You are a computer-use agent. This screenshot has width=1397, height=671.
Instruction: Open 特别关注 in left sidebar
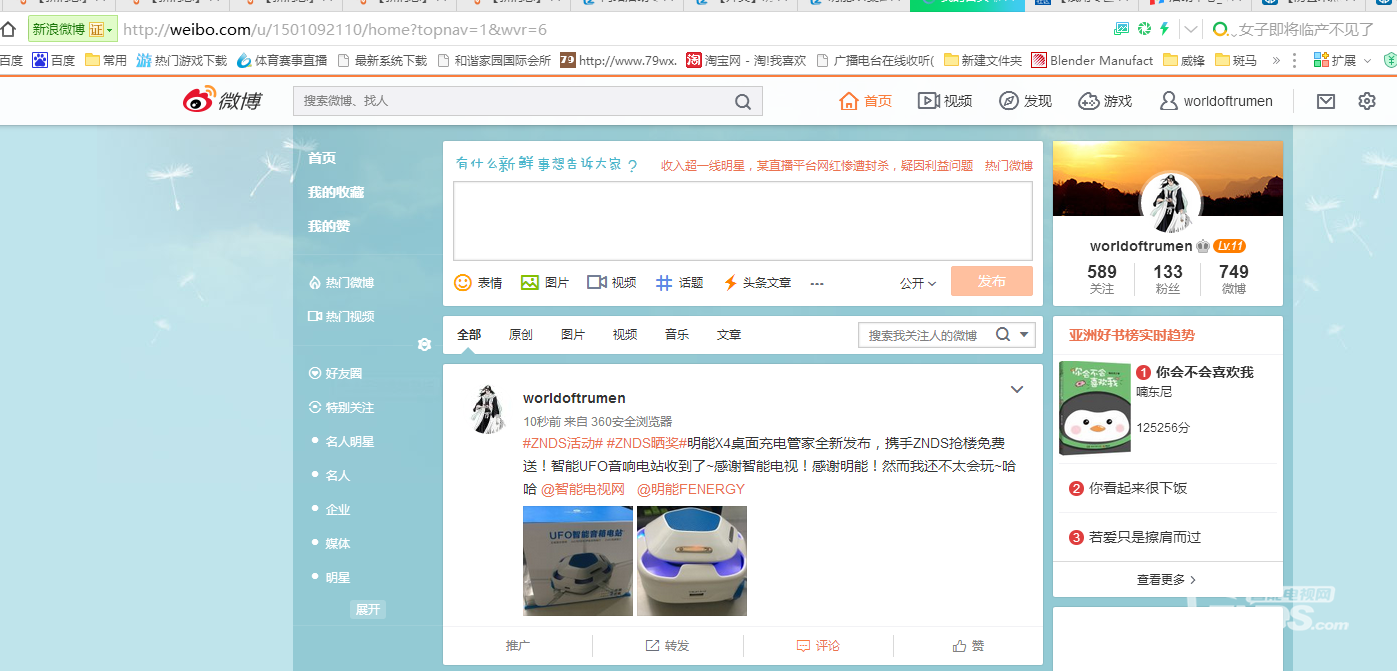coord(341,408)
